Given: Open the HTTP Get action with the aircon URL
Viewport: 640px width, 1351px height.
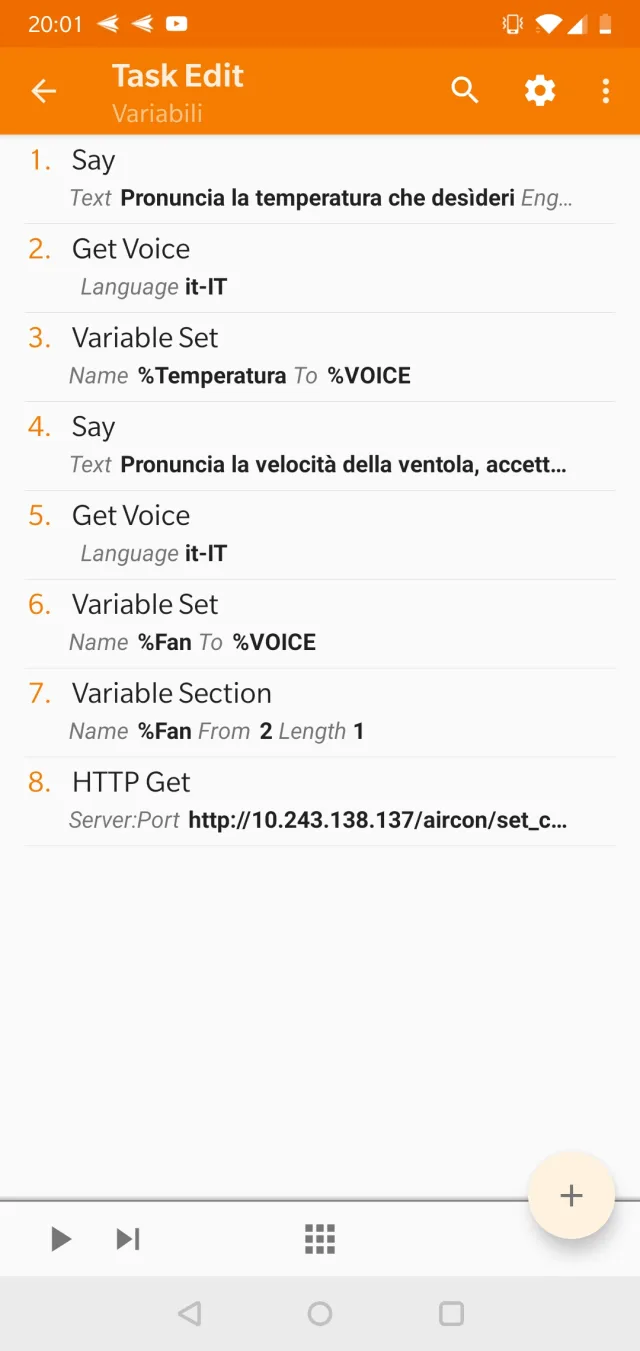Looking at the screenshot, I should coord(320,800).
